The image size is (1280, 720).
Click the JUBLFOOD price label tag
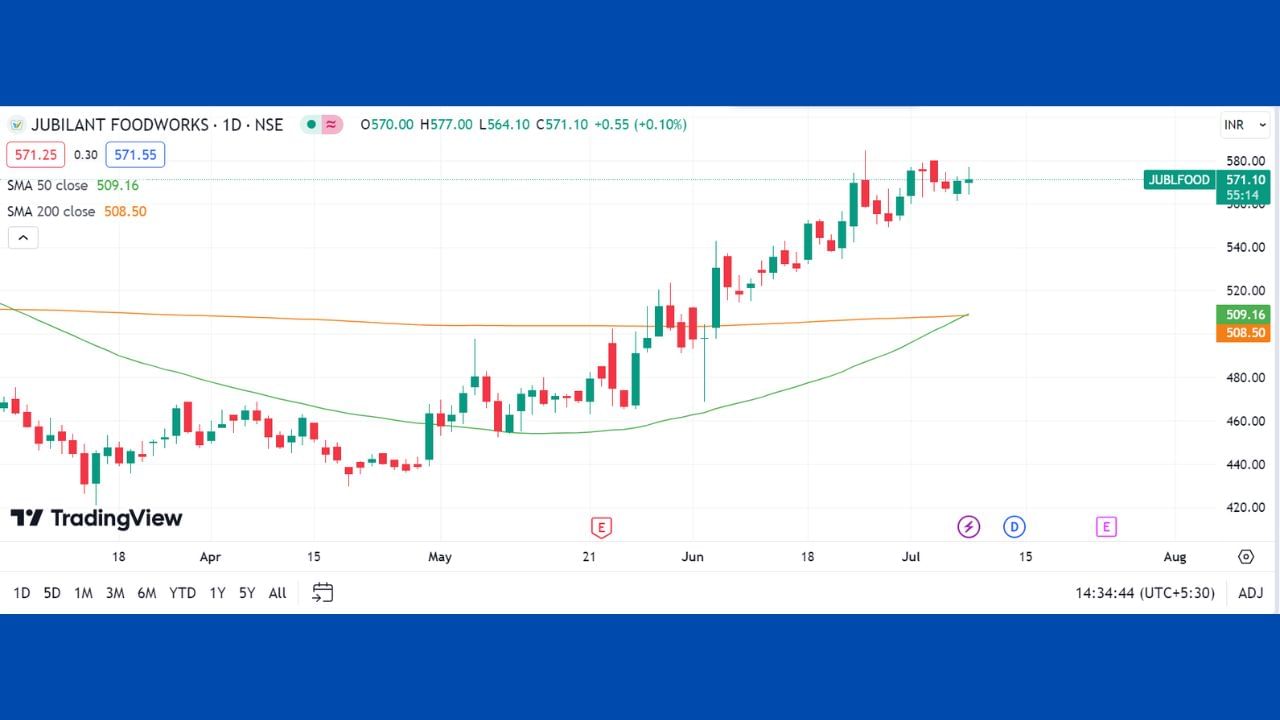point(1179,180)
